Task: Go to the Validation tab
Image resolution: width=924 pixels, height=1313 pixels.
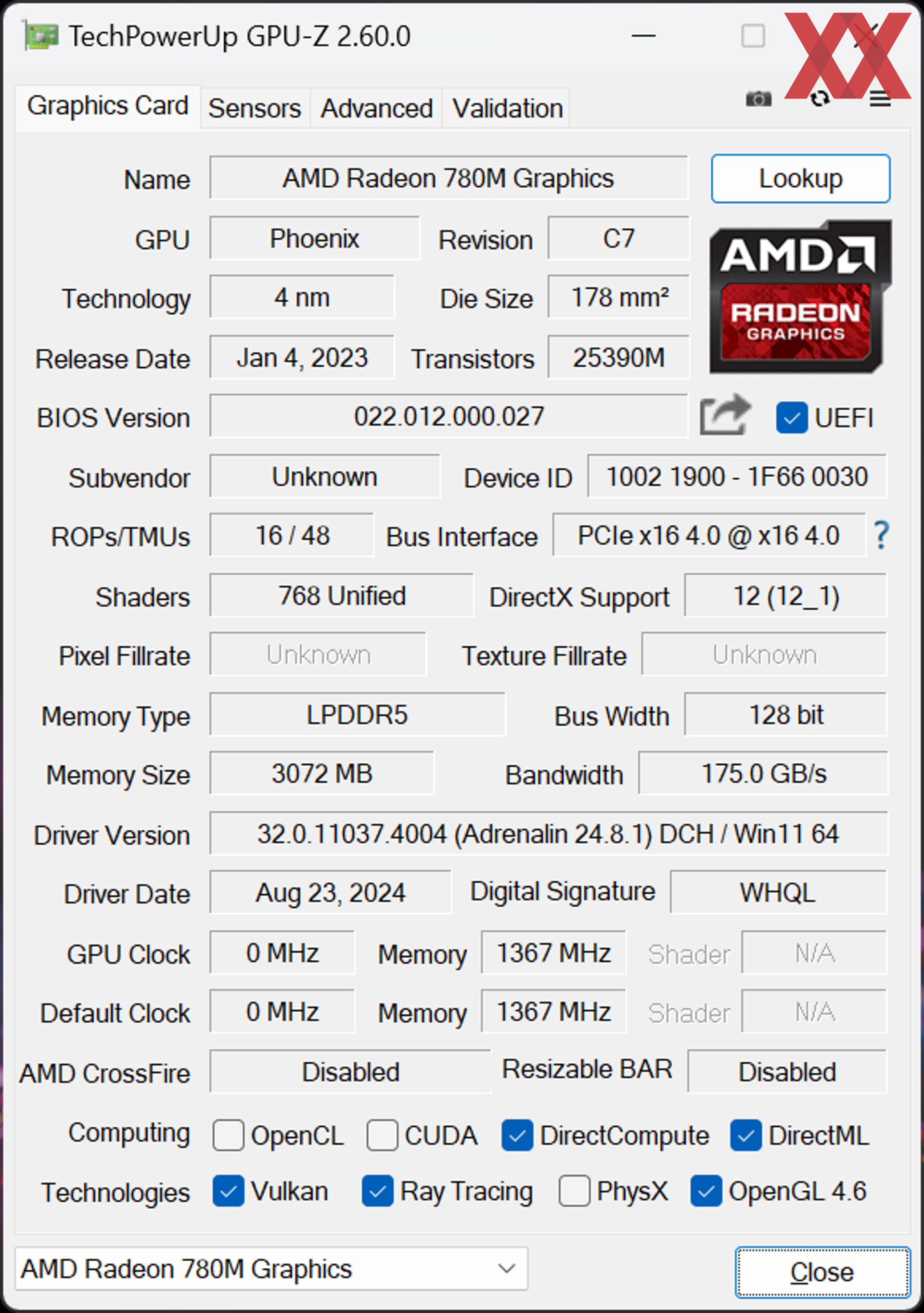Action: 507,108
